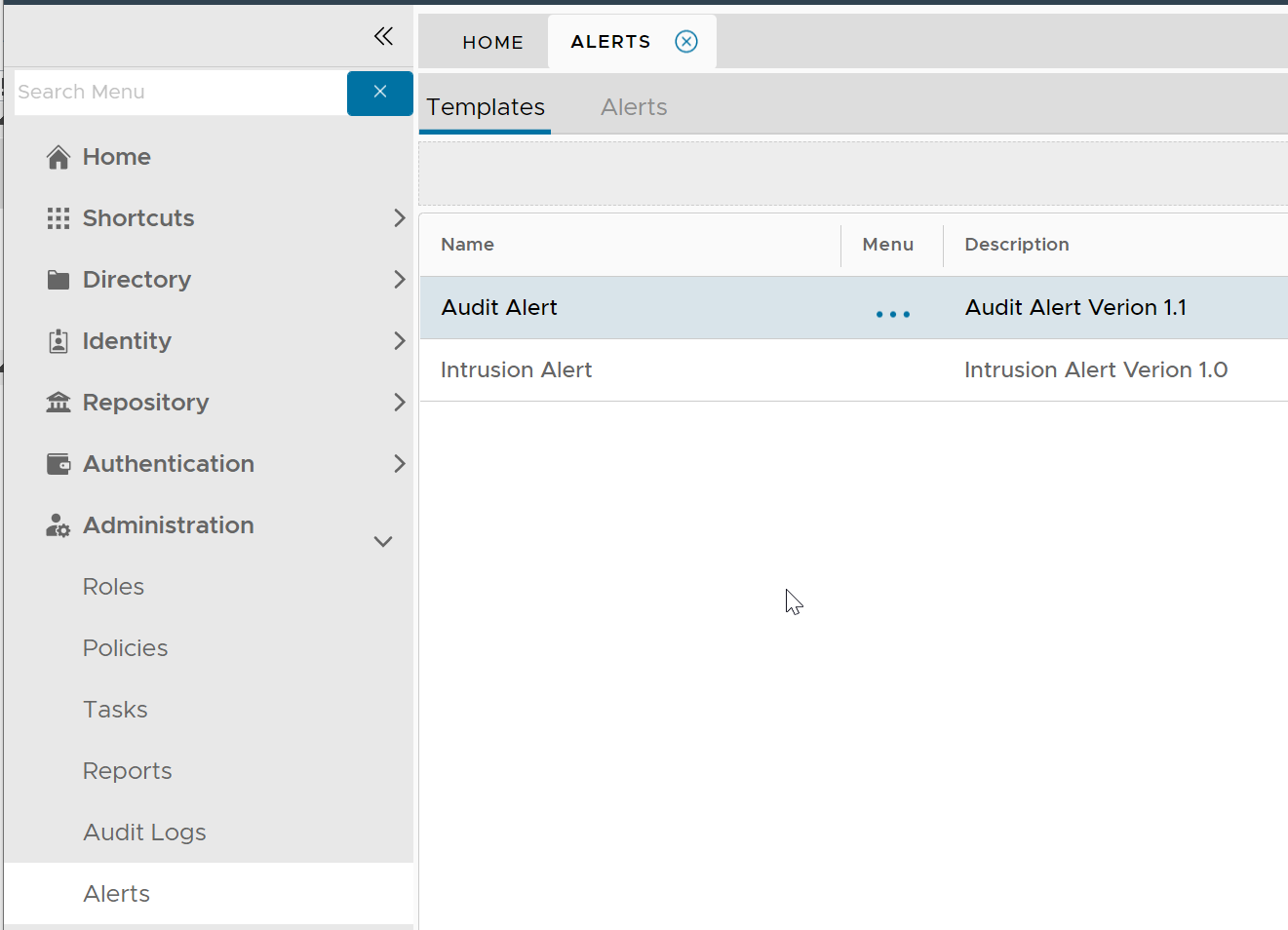Click the Administration user-gear icon

(x=59, y=526)
